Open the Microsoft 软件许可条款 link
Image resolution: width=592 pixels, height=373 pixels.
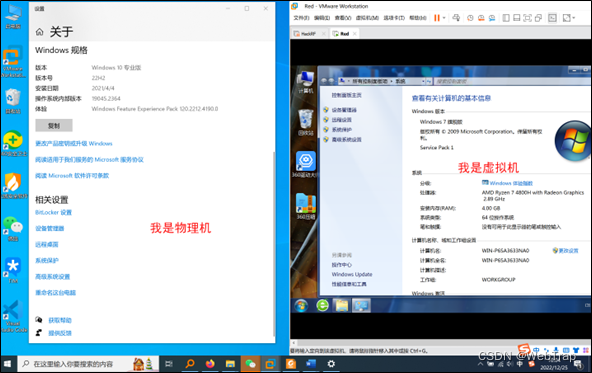pyautogui.click(x=72, y=176)
